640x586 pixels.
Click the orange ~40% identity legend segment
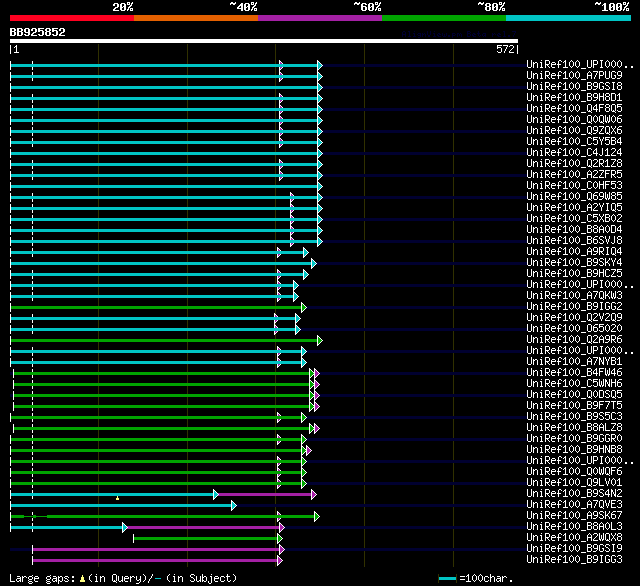(x=196, y=18)
